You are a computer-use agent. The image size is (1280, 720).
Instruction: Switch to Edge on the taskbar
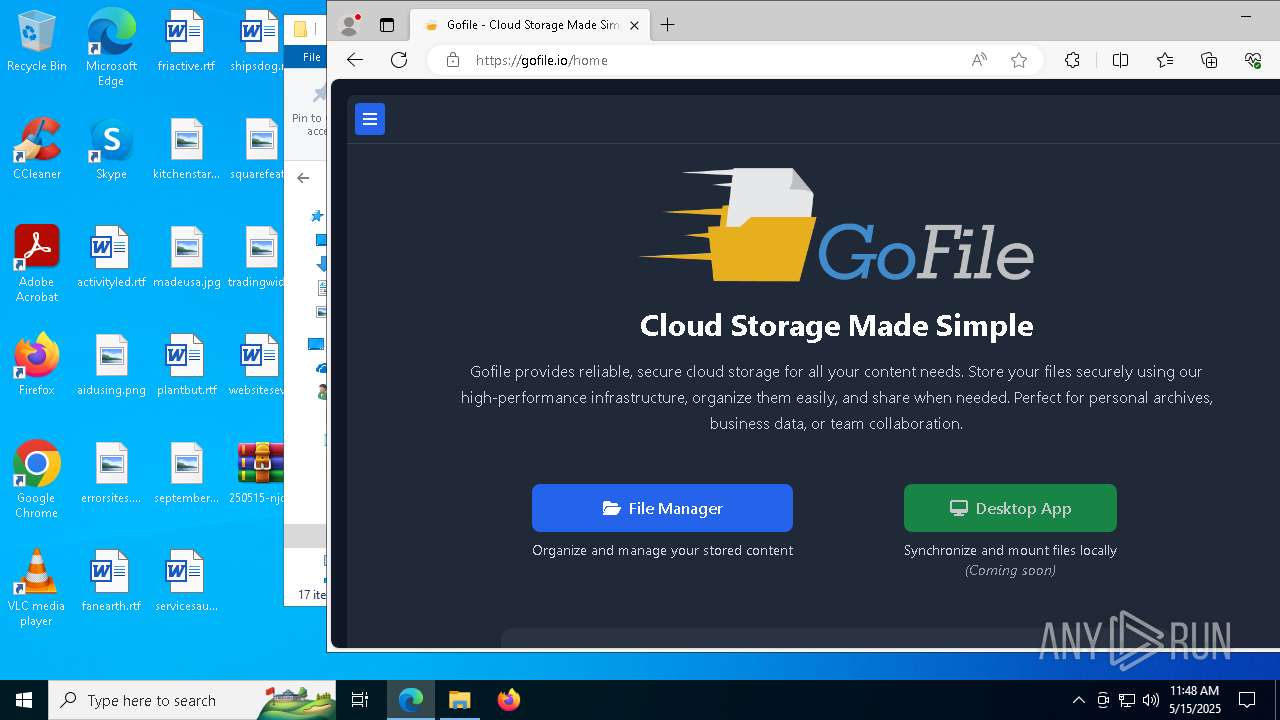click(411, 700)
